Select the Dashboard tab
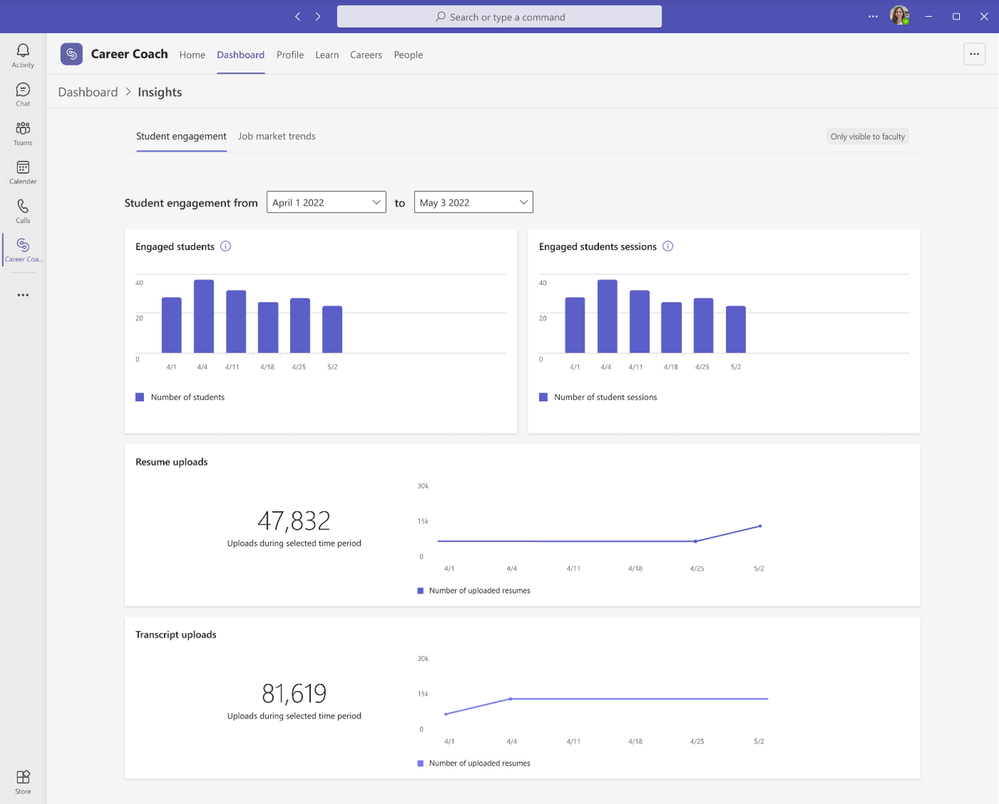The height and width of the screenshot is (804, 999). coord(240,55)
